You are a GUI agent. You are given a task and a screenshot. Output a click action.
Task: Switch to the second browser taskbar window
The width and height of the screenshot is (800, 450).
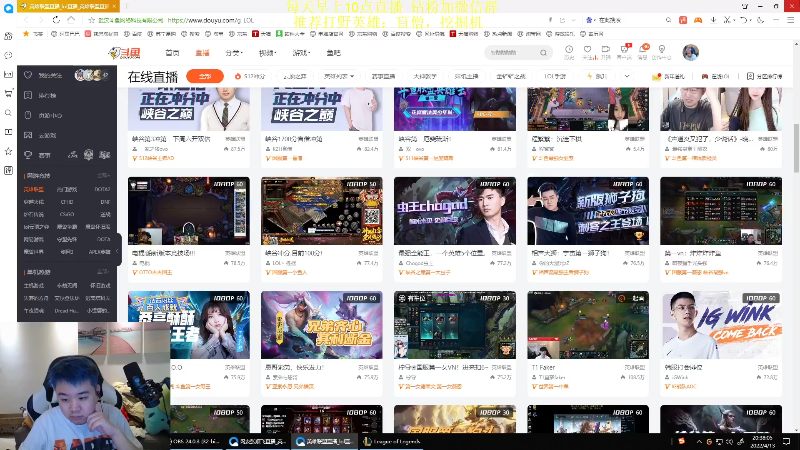324,441
